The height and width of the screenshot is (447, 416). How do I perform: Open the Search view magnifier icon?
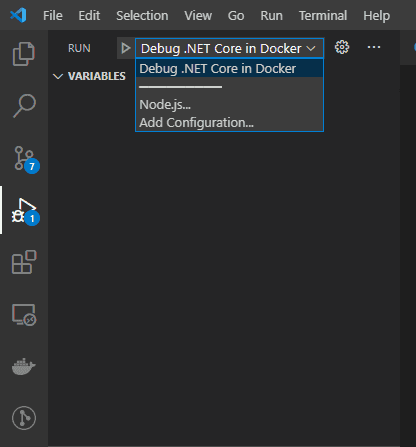24,106
